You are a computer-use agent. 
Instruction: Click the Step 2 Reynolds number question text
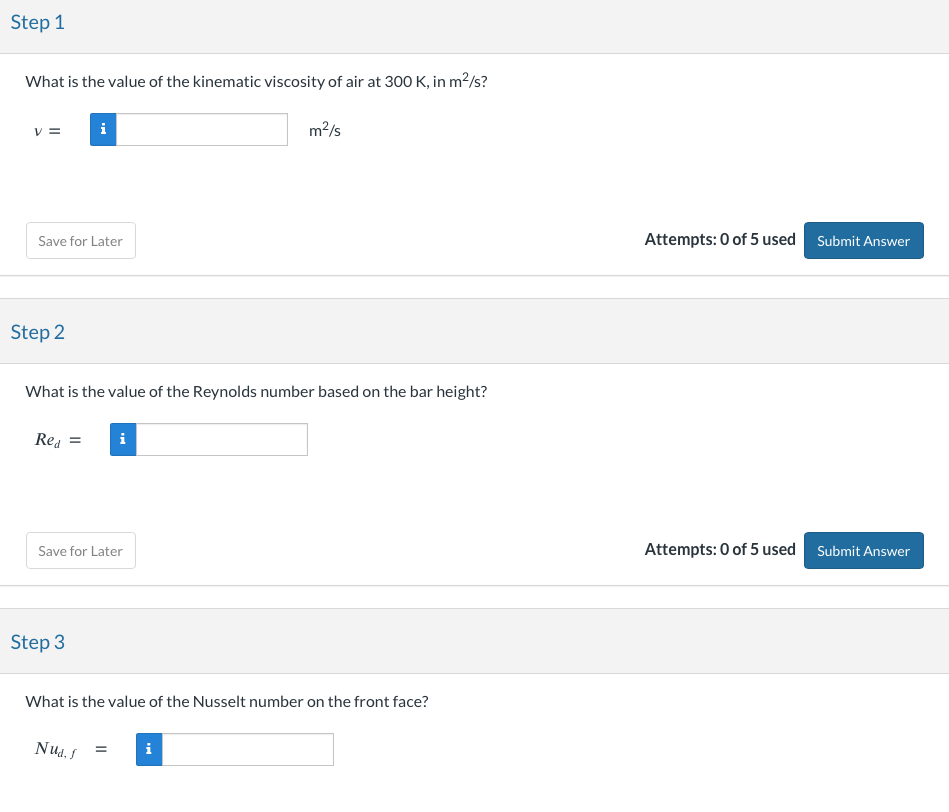click(x=256, y=391)
